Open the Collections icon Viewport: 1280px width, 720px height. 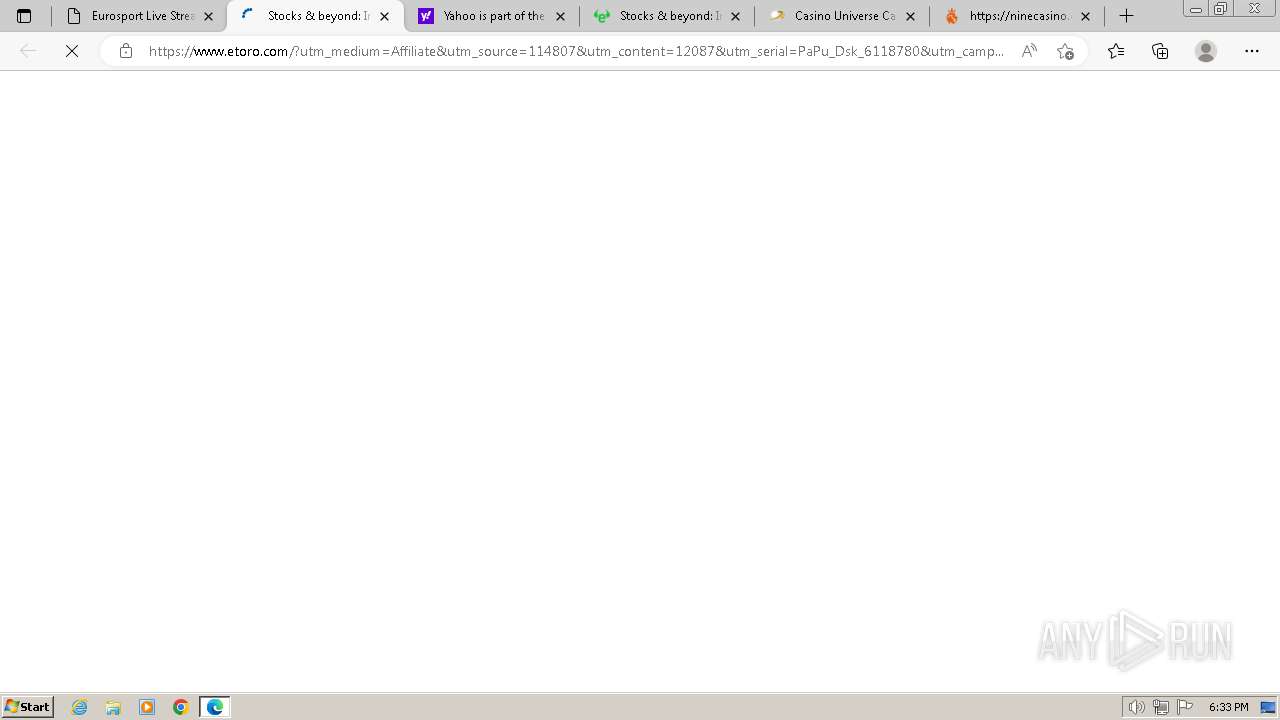(x=1160, y=51)
